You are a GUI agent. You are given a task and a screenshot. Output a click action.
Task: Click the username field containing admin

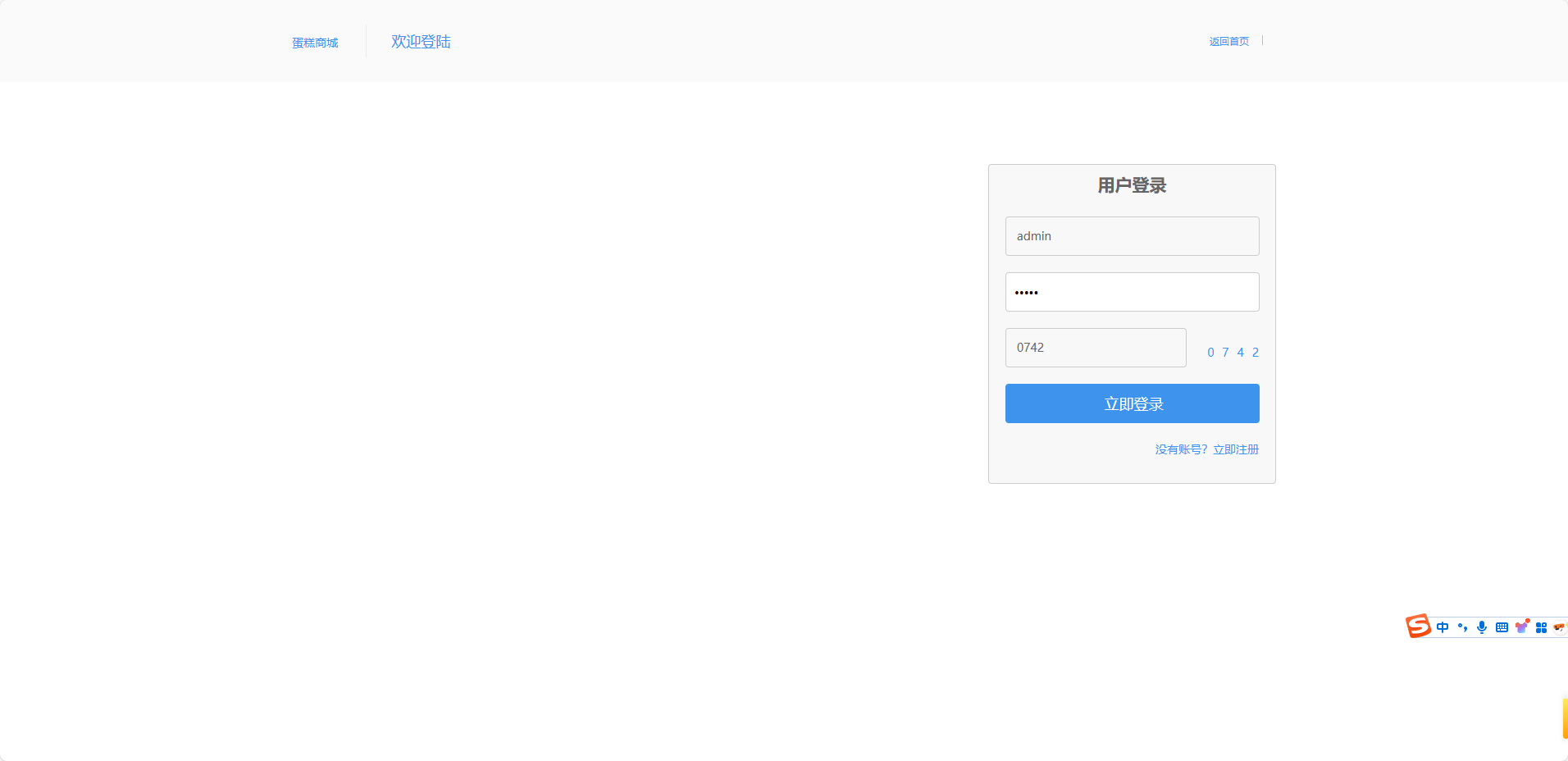click(1132, 236)
